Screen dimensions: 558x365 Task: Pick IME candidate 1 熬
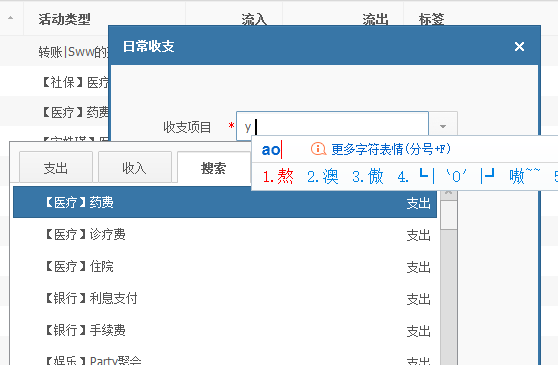[x=278, y=176]
